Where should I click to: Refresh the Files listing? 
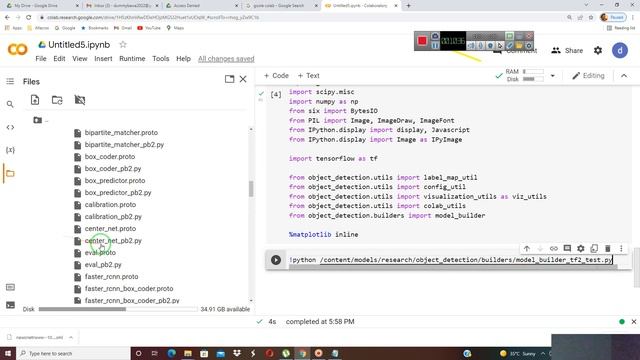point(57,100)
